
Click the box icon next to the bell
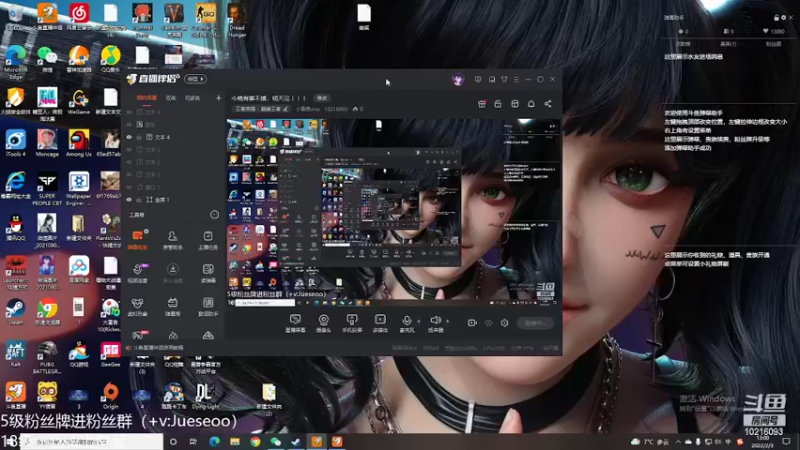click(515, 104)
